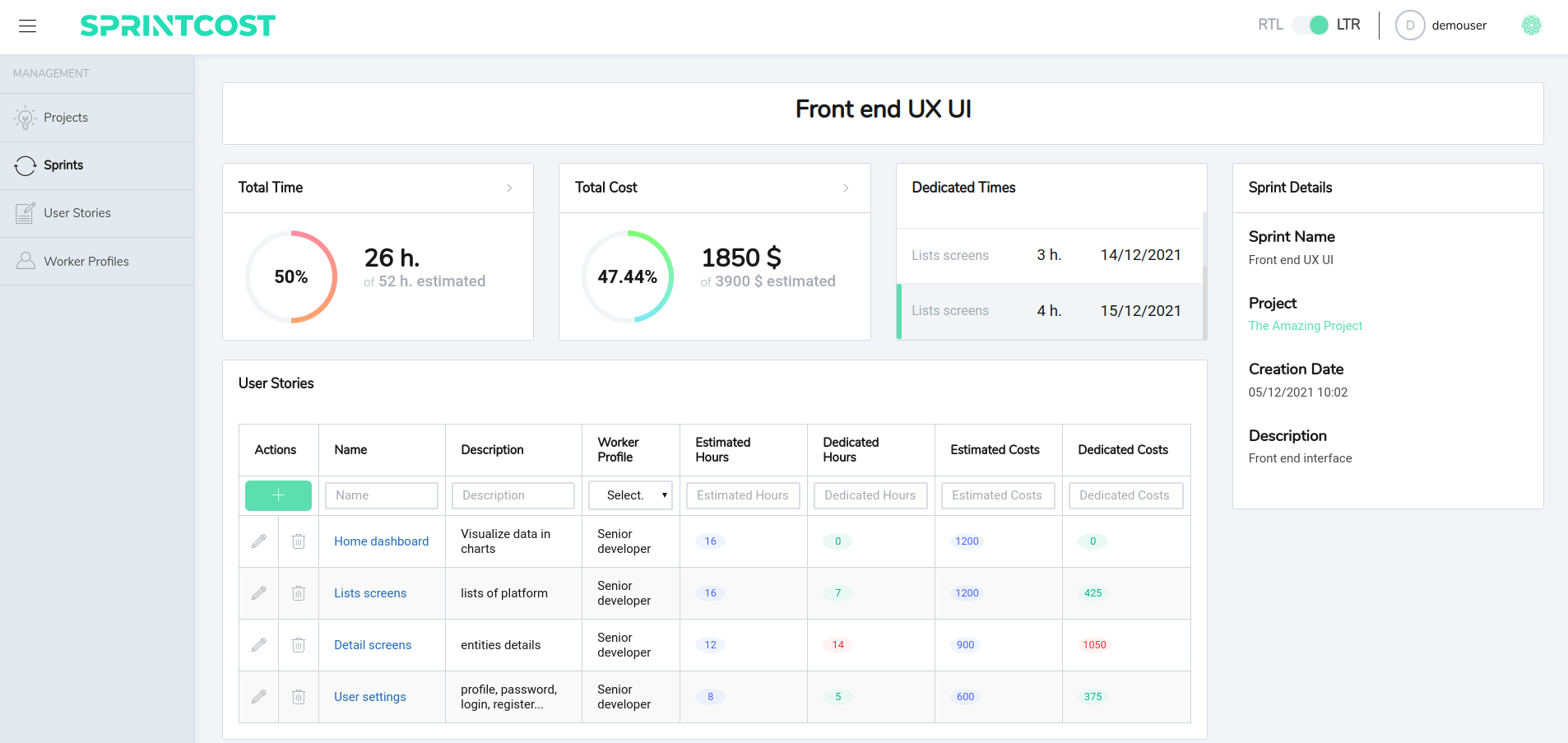Click the settings gear icon in header
Viewport: 1568px width, 743px height.
click(x=1531, y=26)
